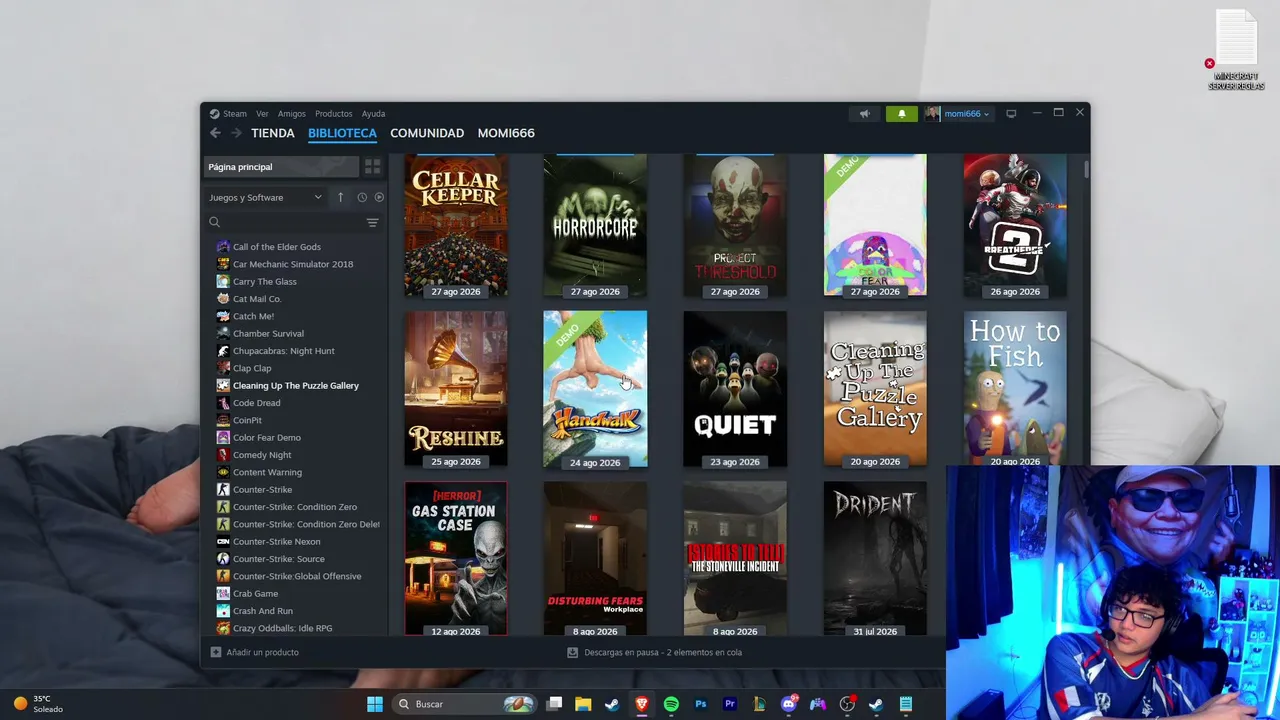Image resolution: width=1280 pixels, height=720 pixels.
Task: Open Task View on the taskbar
Action: pos(555,704)
